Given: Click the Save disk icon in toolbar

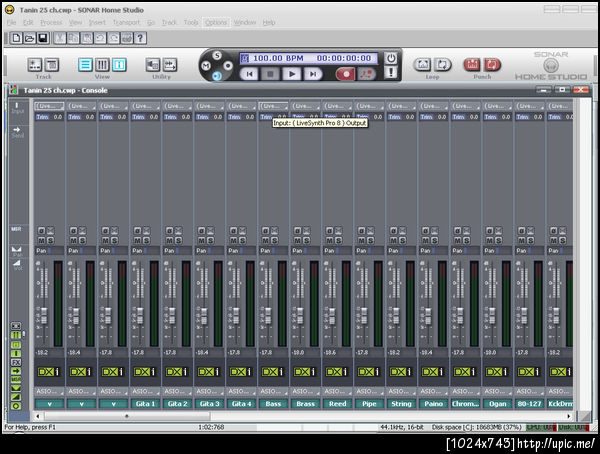Looking at the screenshot, I should (43, 38).
